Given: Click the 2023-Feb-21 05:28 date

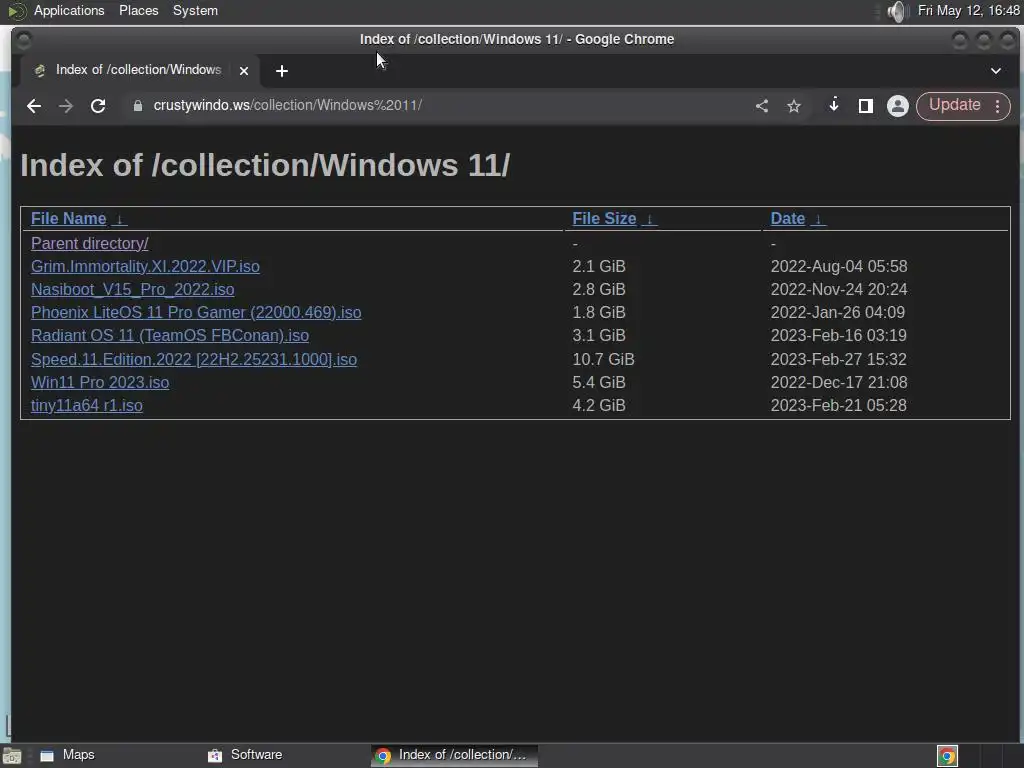Looking at the screenshot, I should [839, 406].
